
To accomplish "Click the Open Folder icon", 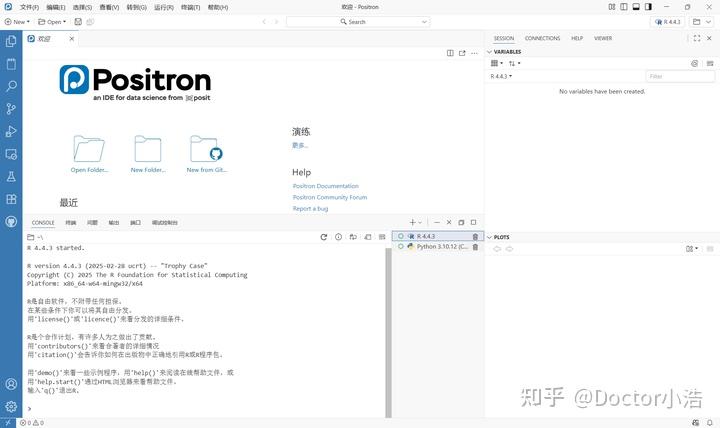I will 89,148.
